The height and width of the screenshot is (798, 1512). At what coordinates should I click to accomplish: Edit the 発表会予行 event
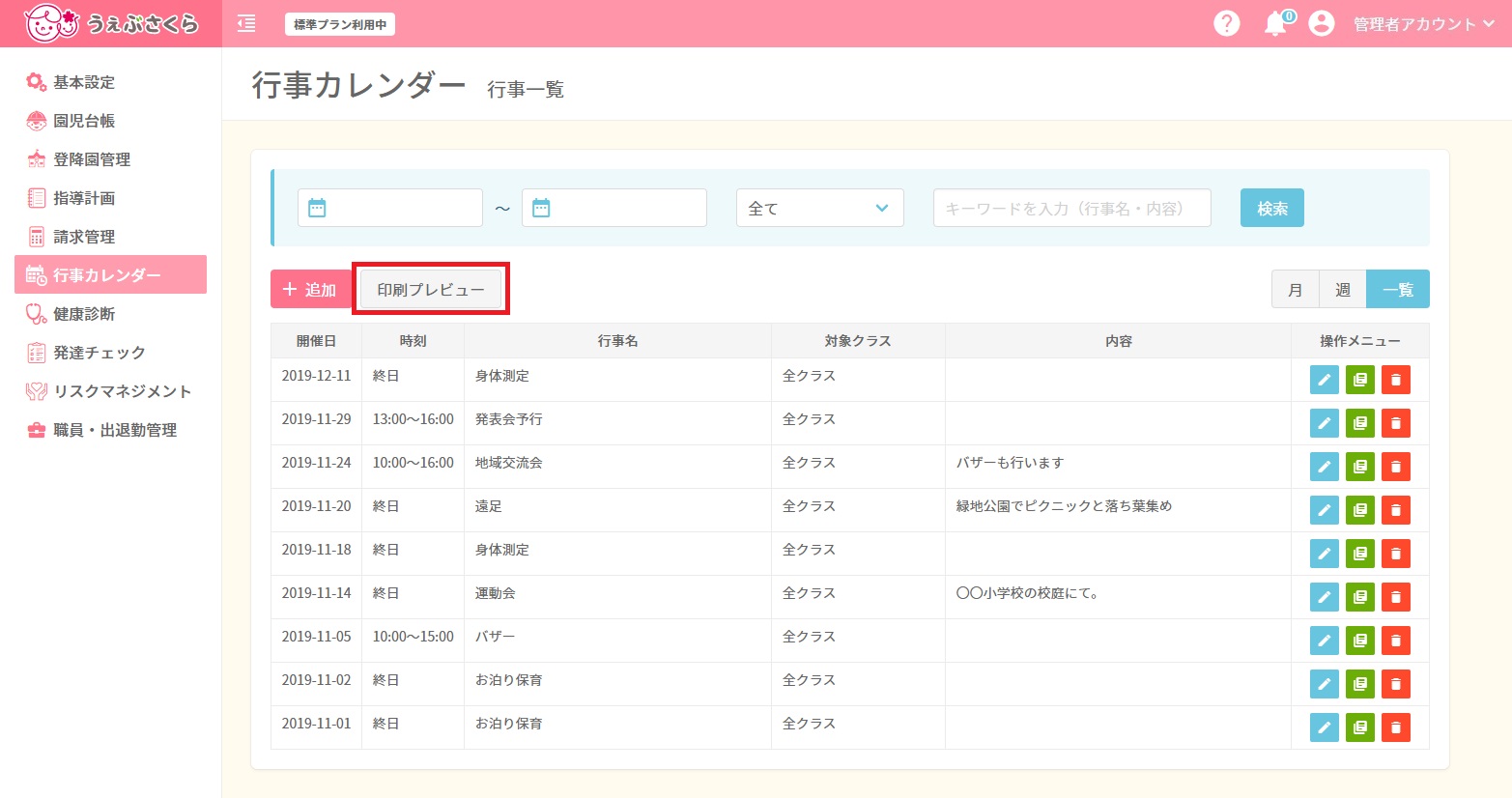click(x=1325, y=423)
